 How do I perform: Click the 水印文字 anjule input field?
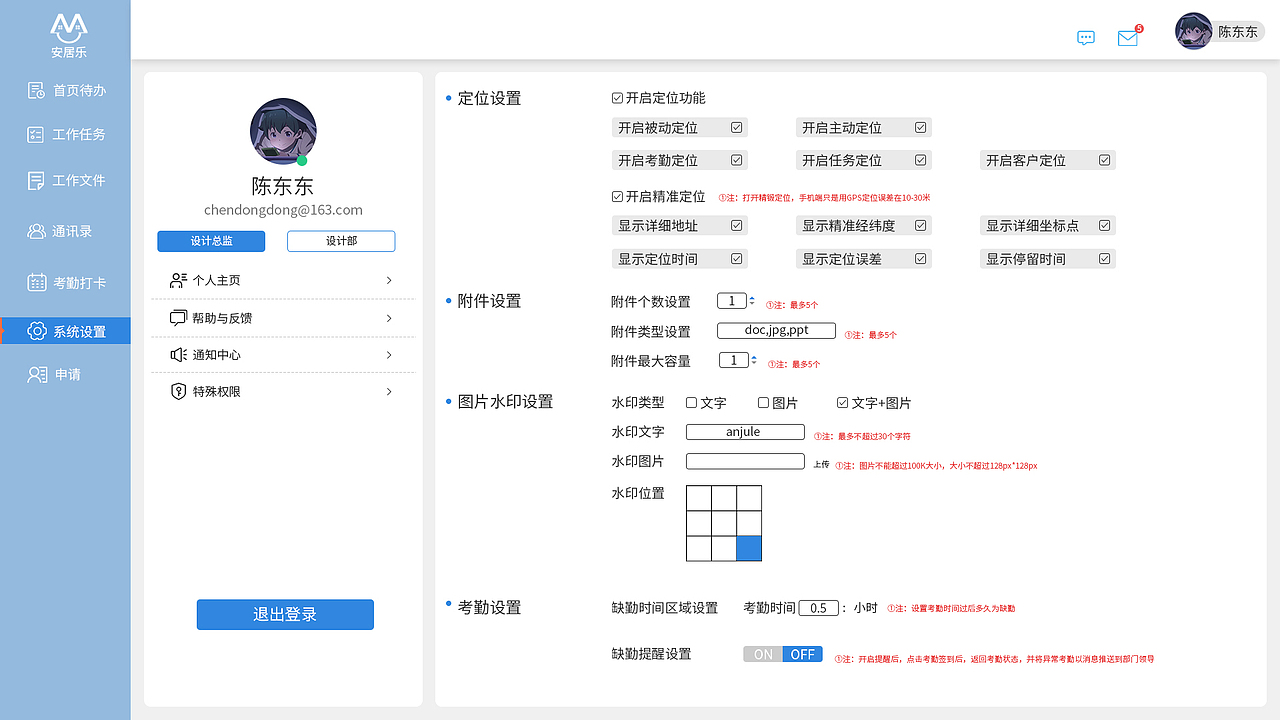click(745, 432)
